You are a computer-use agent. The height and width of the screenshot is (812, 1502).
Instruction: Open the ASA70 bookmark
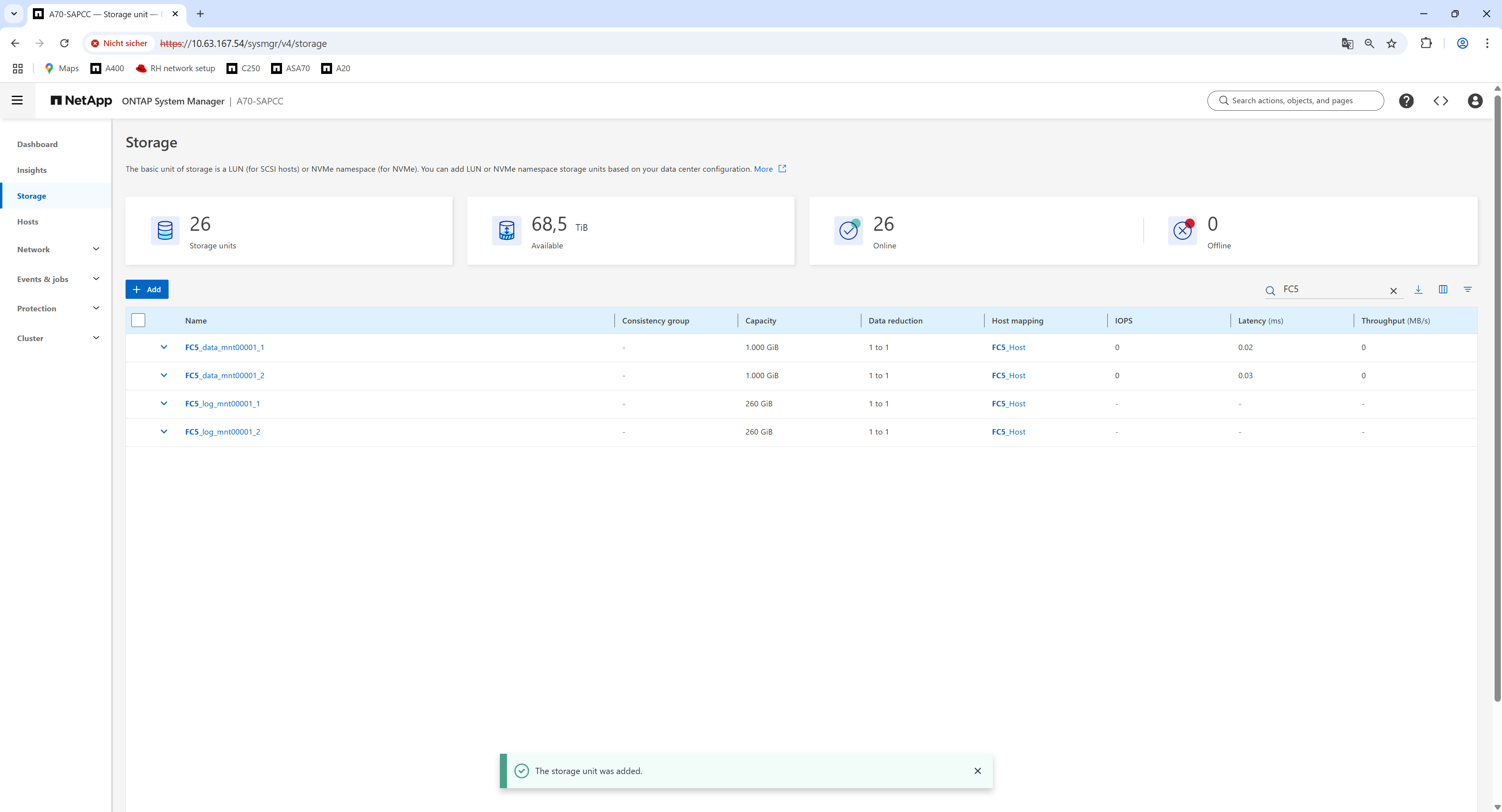(290, 68)
